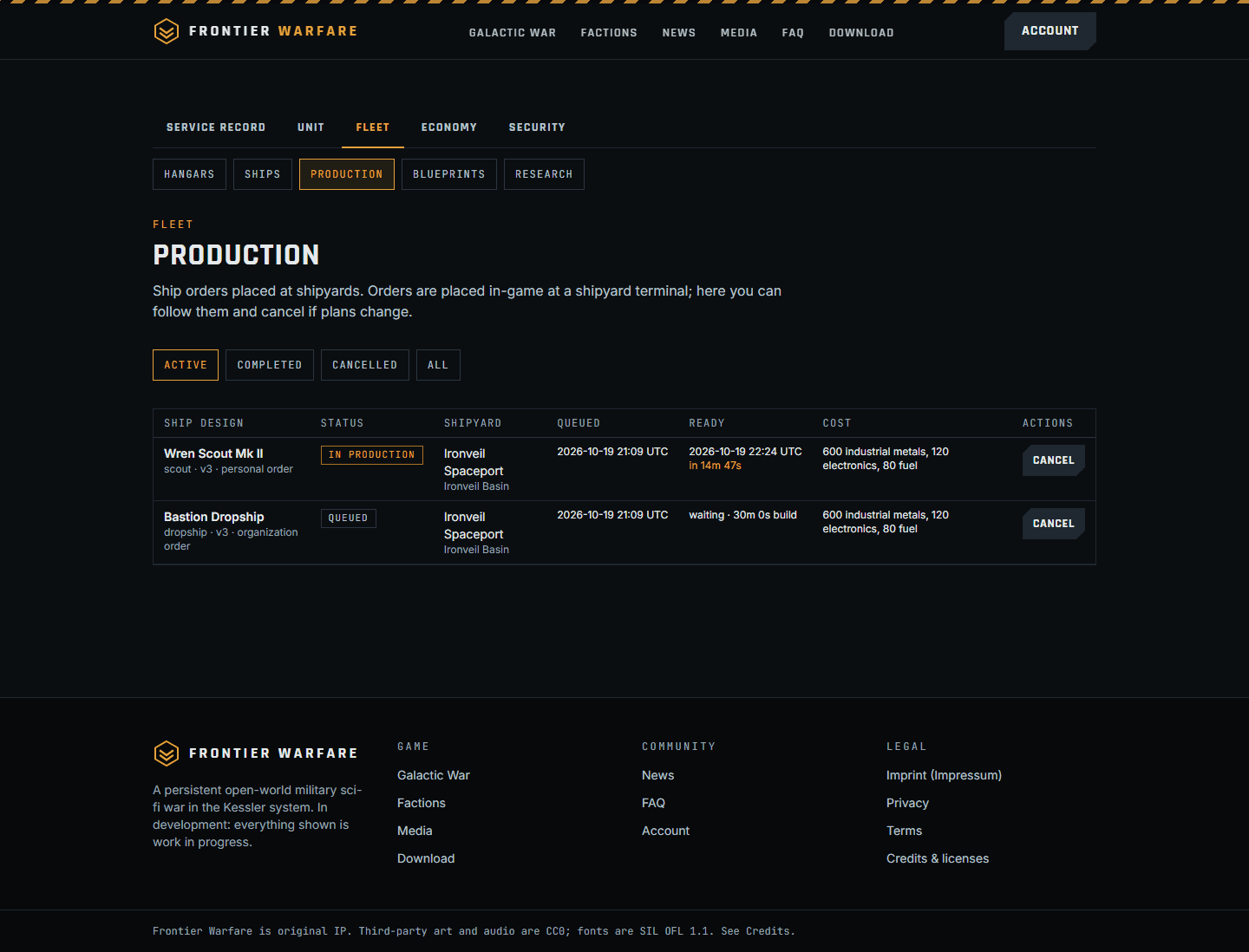Open the Imprint (Impressum) link

pos(944,775)
